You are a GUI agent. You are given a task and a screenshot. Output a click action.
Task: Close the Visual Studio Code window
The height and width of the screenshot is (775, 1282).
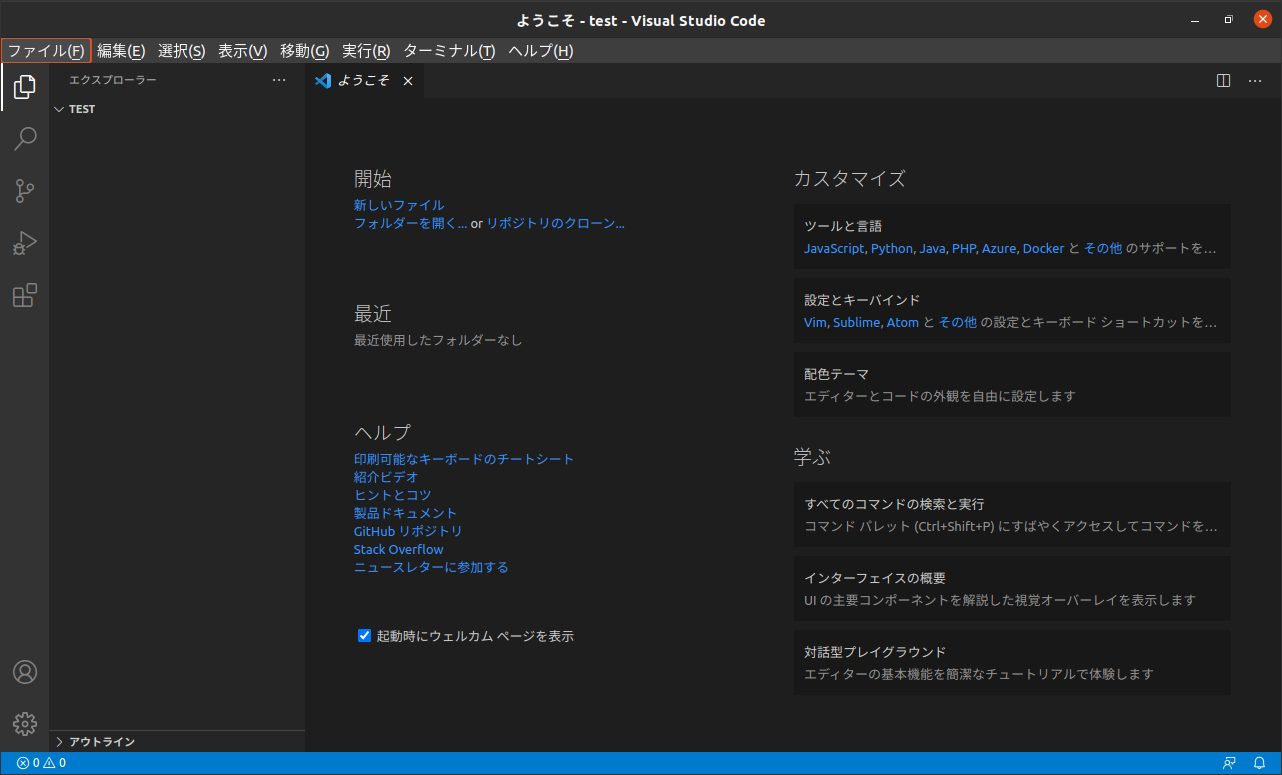coord(1262,20)
